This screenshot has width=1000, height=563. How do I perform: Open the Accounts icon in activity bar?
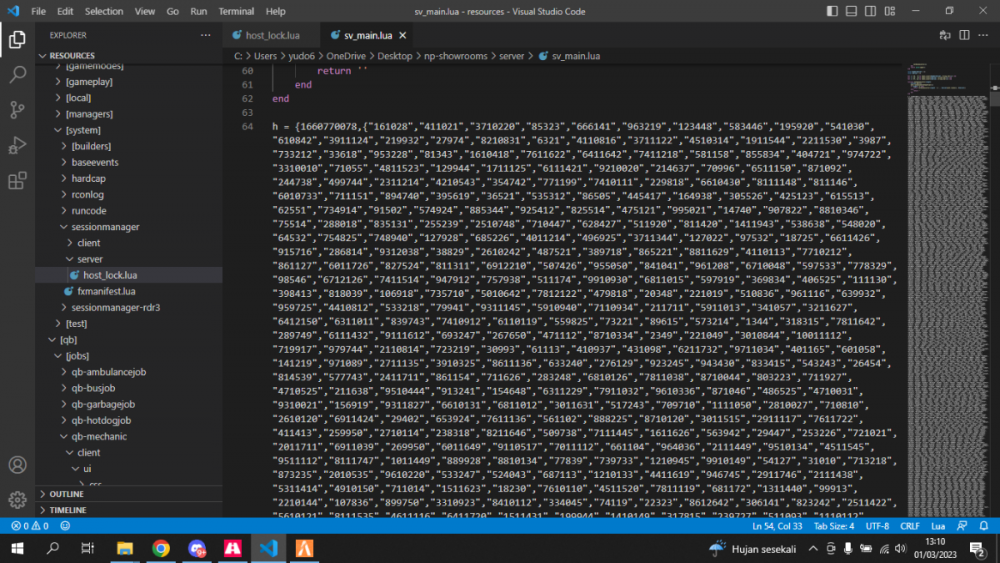click(x=17, y=465)
